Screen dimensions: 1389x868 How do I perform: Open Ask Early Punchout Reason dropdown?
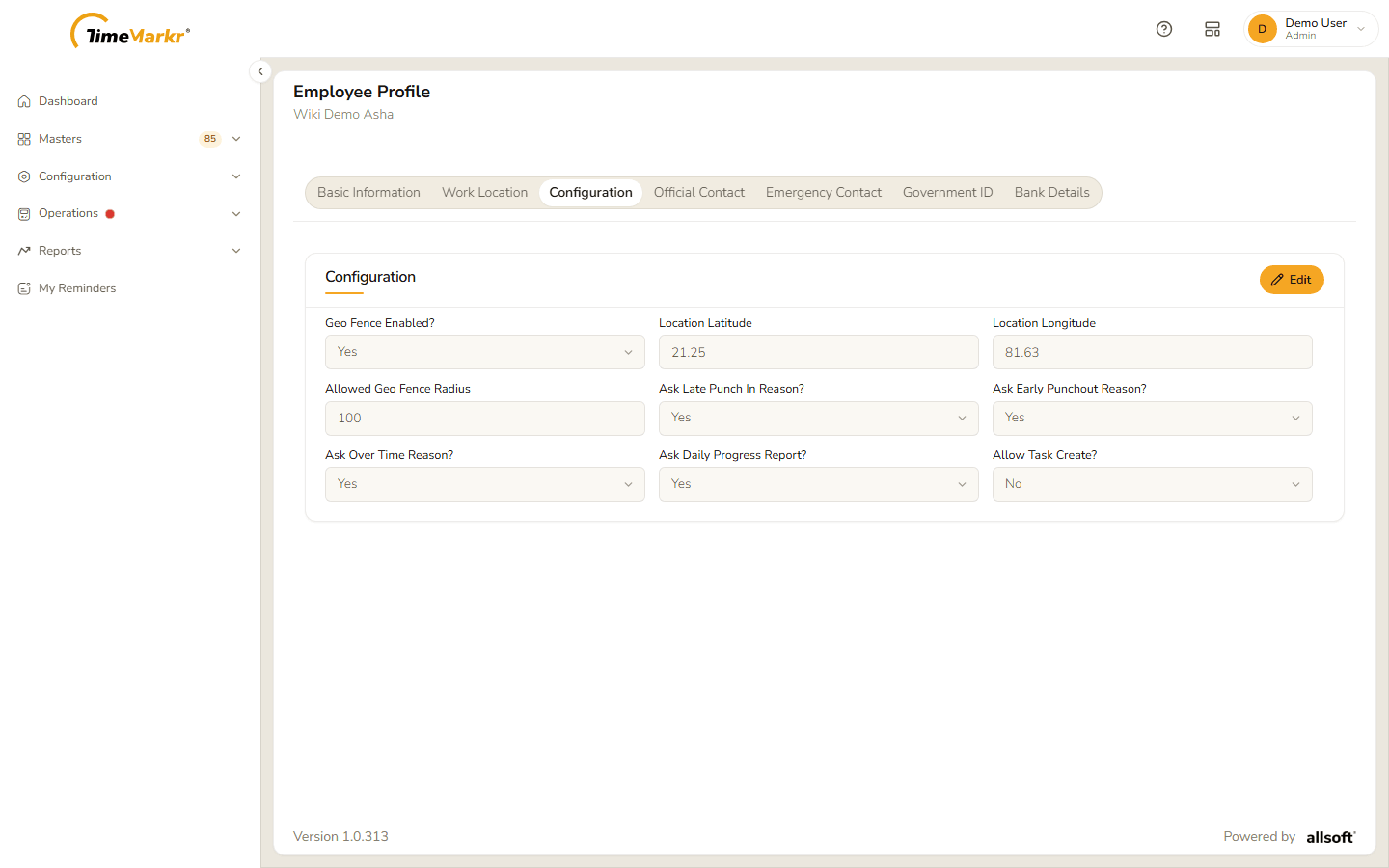pos(1153,419)
